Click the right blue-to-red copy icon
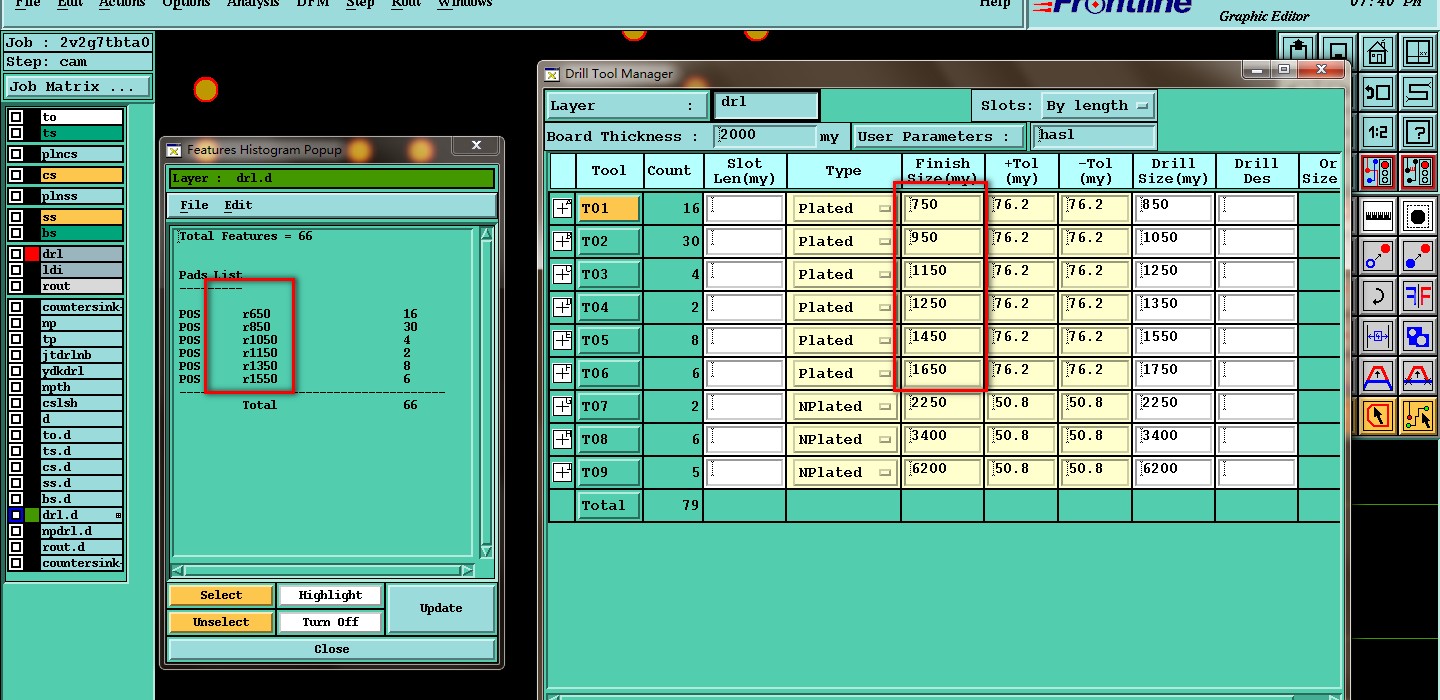Viewport: 1440px width, 700px height. pyautogui.click(x=1418, y=255)
